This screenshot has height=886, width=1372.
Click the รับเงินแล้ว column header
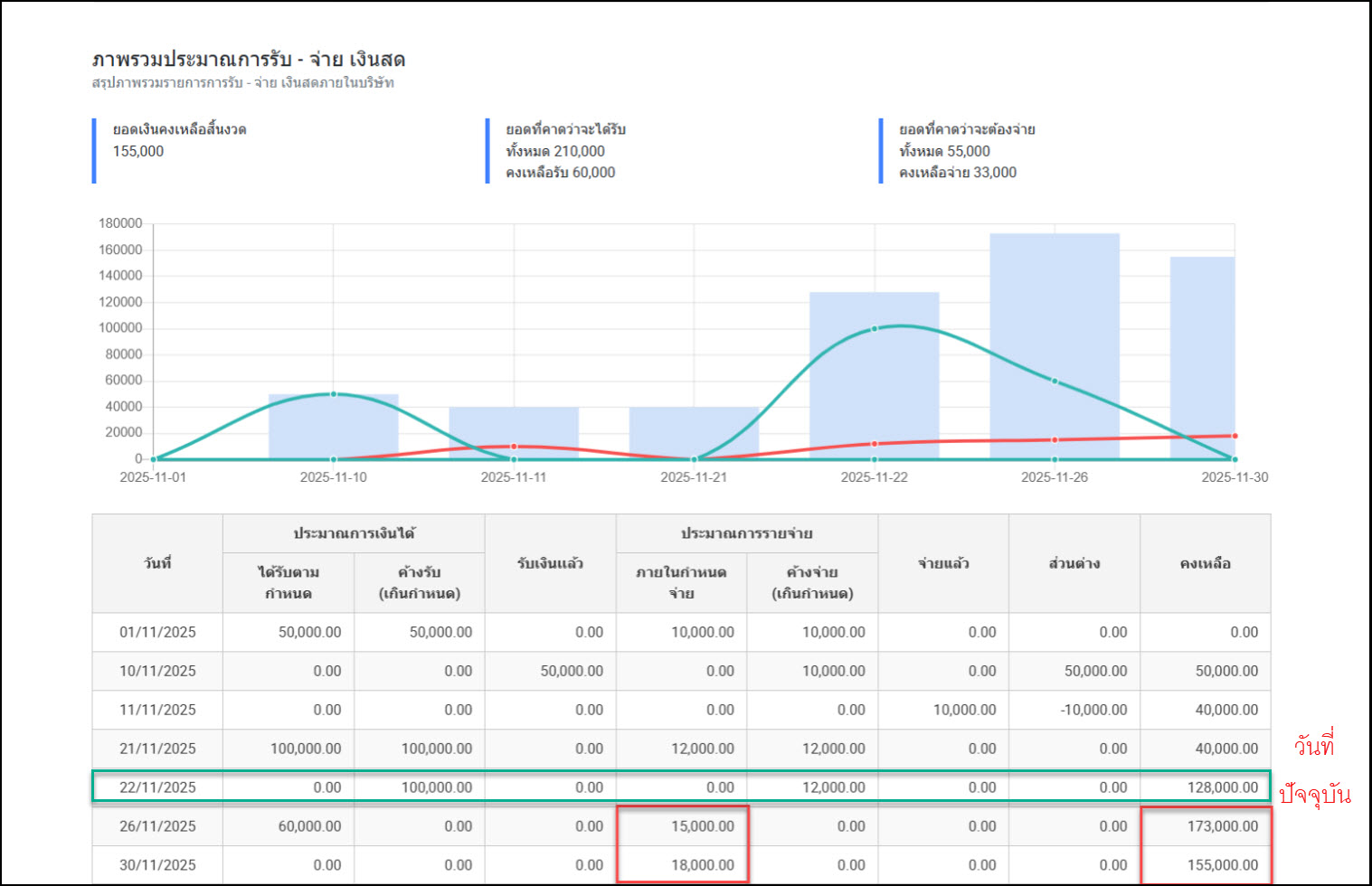pyautogui.click(x=550, y=563)
